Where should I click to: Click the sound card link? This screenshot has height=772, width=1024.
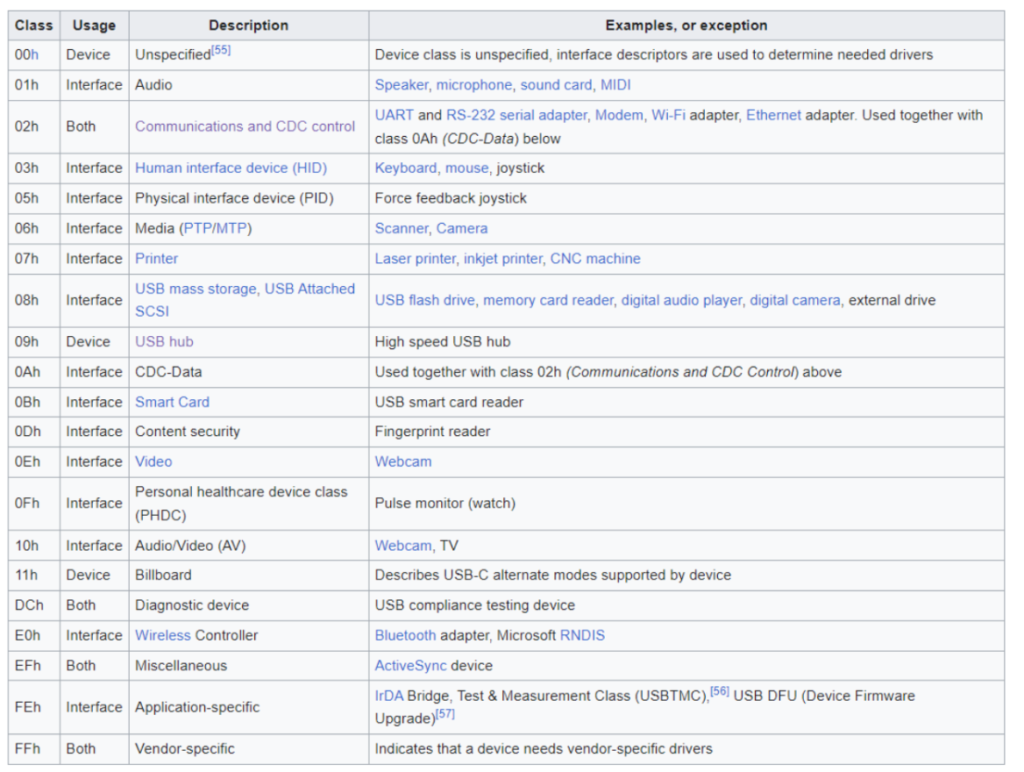pyautogui.click(x=556, y=85)
